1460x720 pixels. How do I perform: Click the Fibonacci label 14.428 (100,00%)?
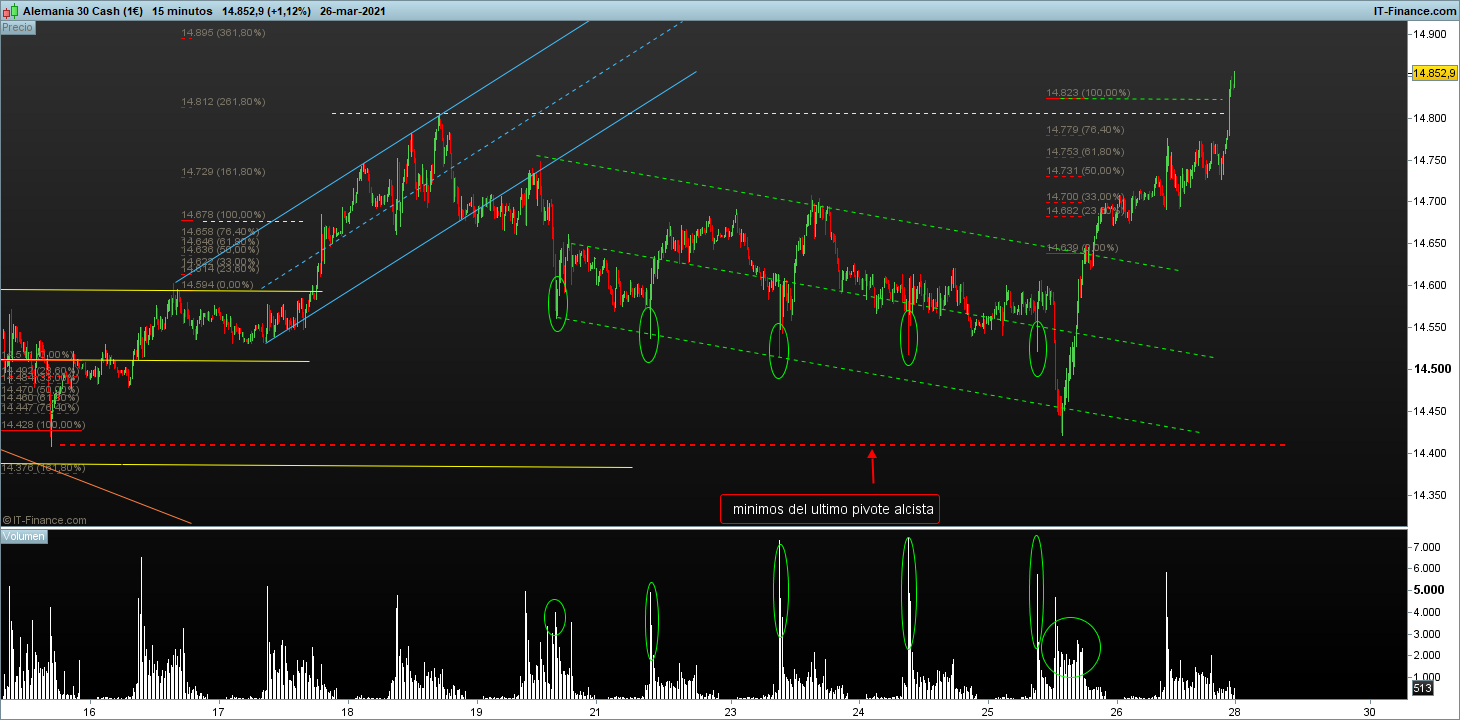pos(43,425)
